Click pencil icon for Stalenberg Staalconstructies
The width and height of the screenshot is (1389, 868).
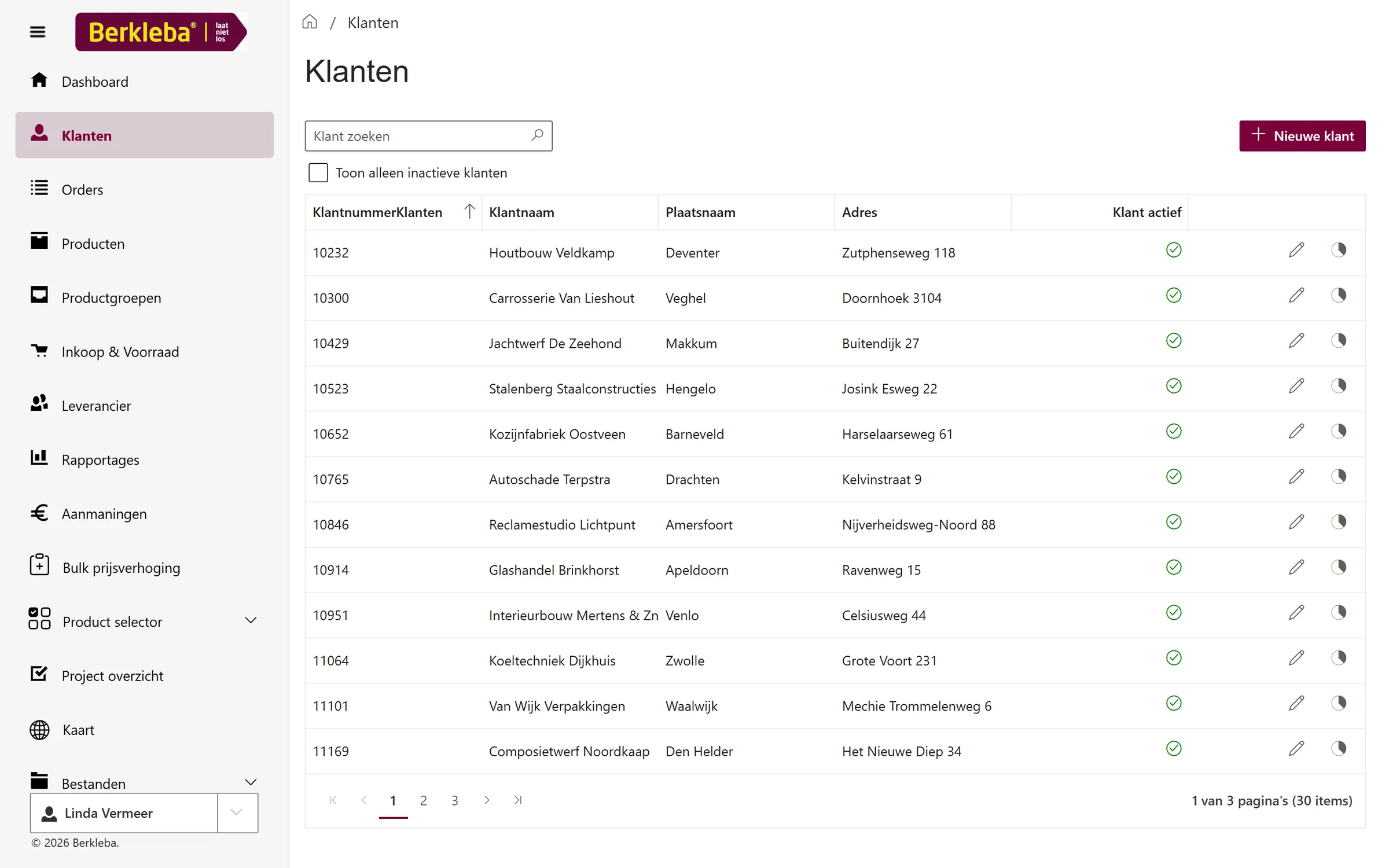point(1296,386)
